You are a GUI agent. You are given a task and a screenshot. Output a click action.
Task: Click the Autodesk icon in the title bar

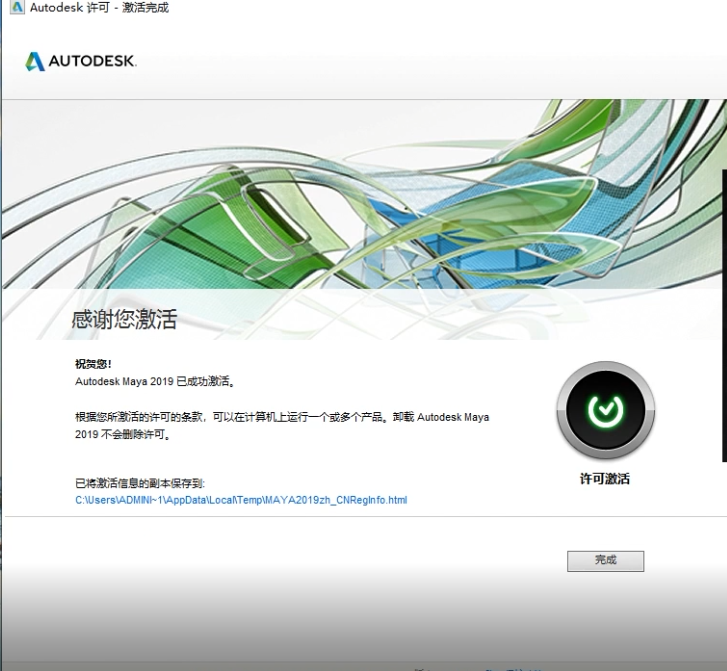(17, 7)
